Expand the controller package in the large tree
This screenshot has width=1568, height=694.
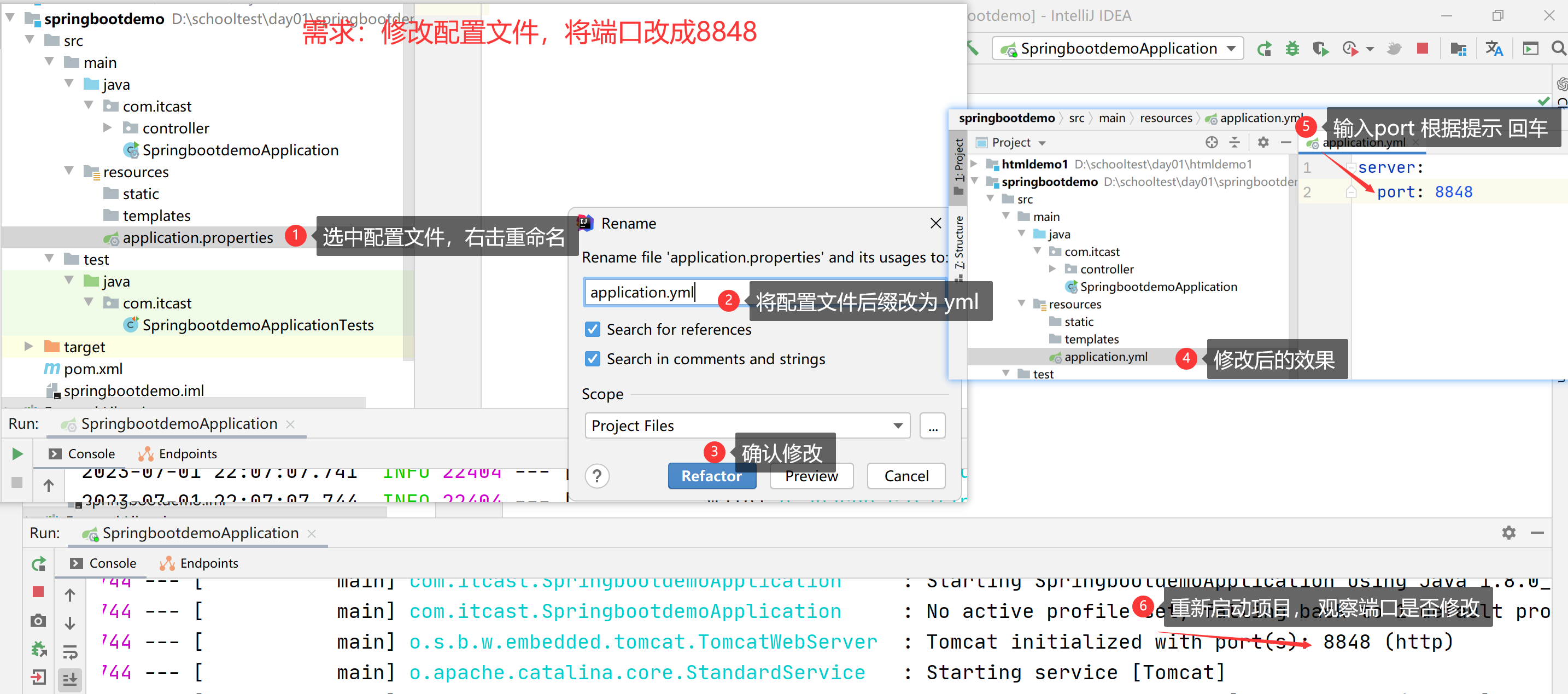coord(108,128)
